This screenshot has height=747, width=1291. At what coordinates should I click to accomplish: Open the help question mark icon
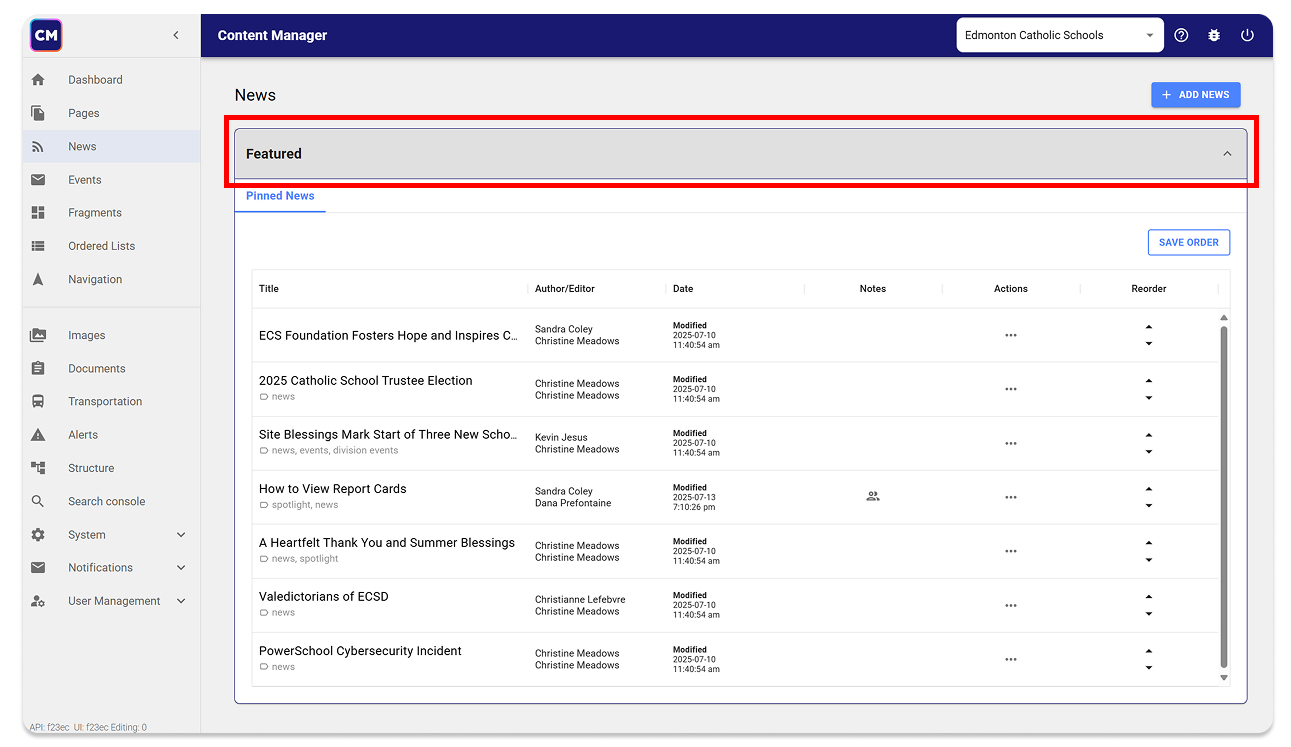click(1181, 35)
